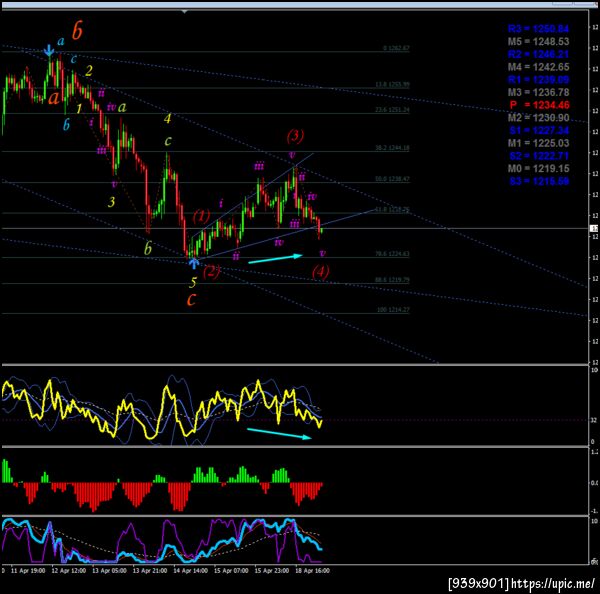Click the blue down arrow above the chart high
This screenshot has width=600, height=594.
click(49, 50)
